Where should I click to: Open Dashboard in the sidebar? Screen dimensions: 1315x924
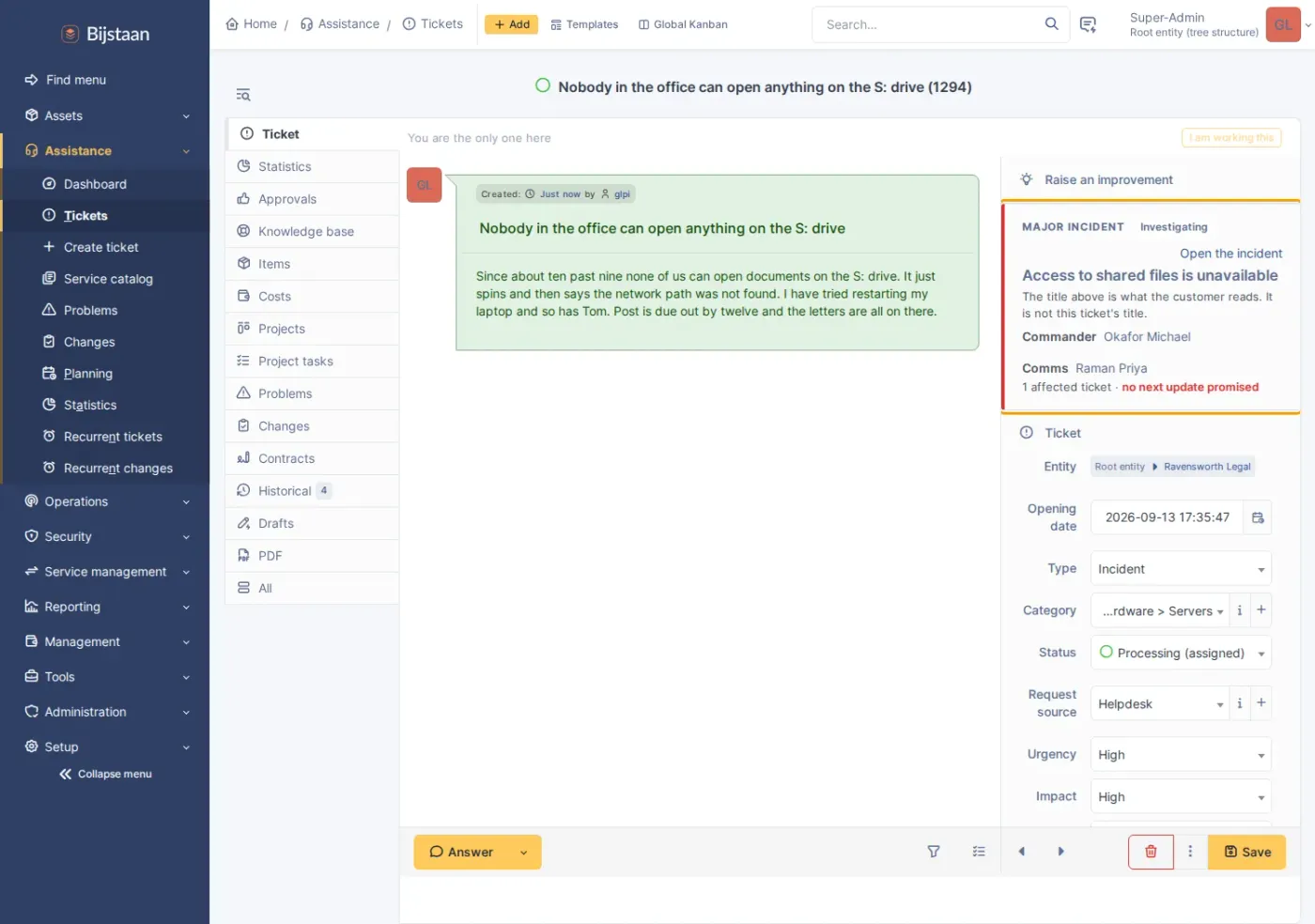click(x=107, y=184)
